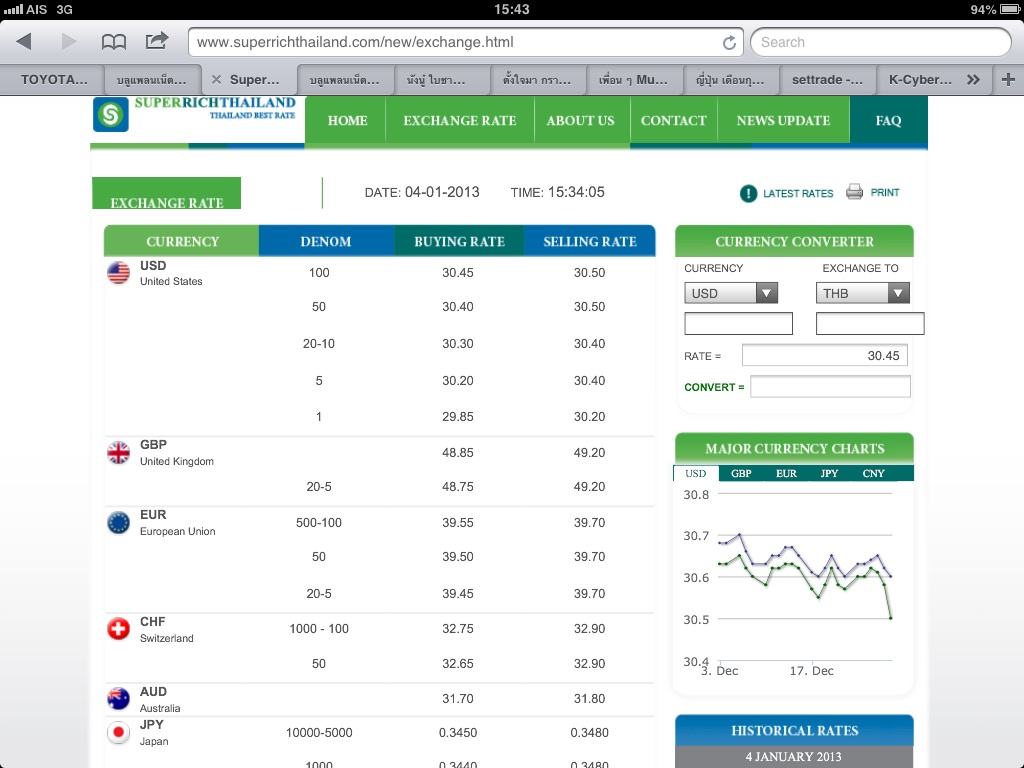Click the United States flag icon
The image size is (1024, 768).
point(118,272)
